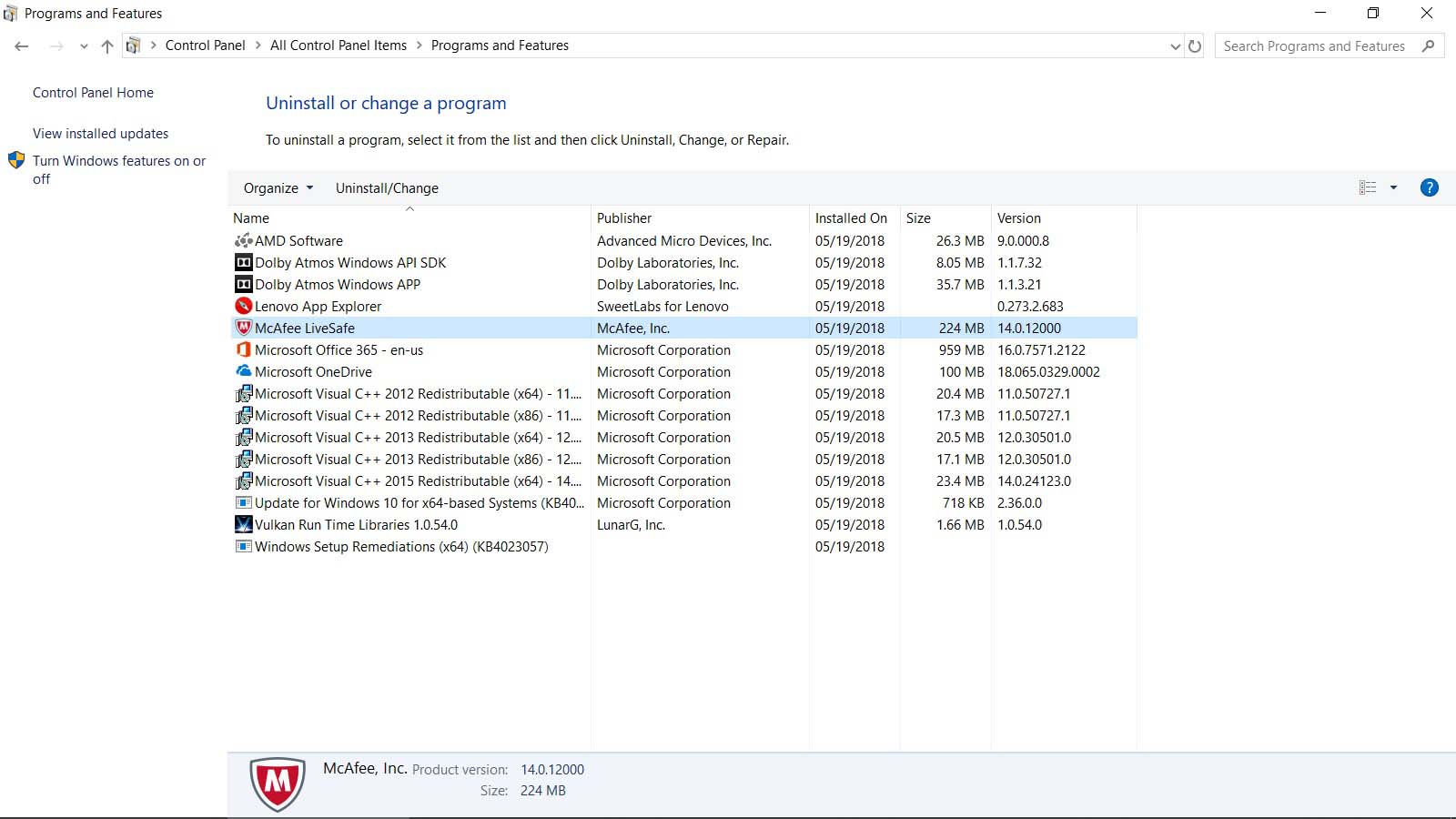Click the Visual C++ 2013 Redistributable (x64) icon

coord(244,438)
